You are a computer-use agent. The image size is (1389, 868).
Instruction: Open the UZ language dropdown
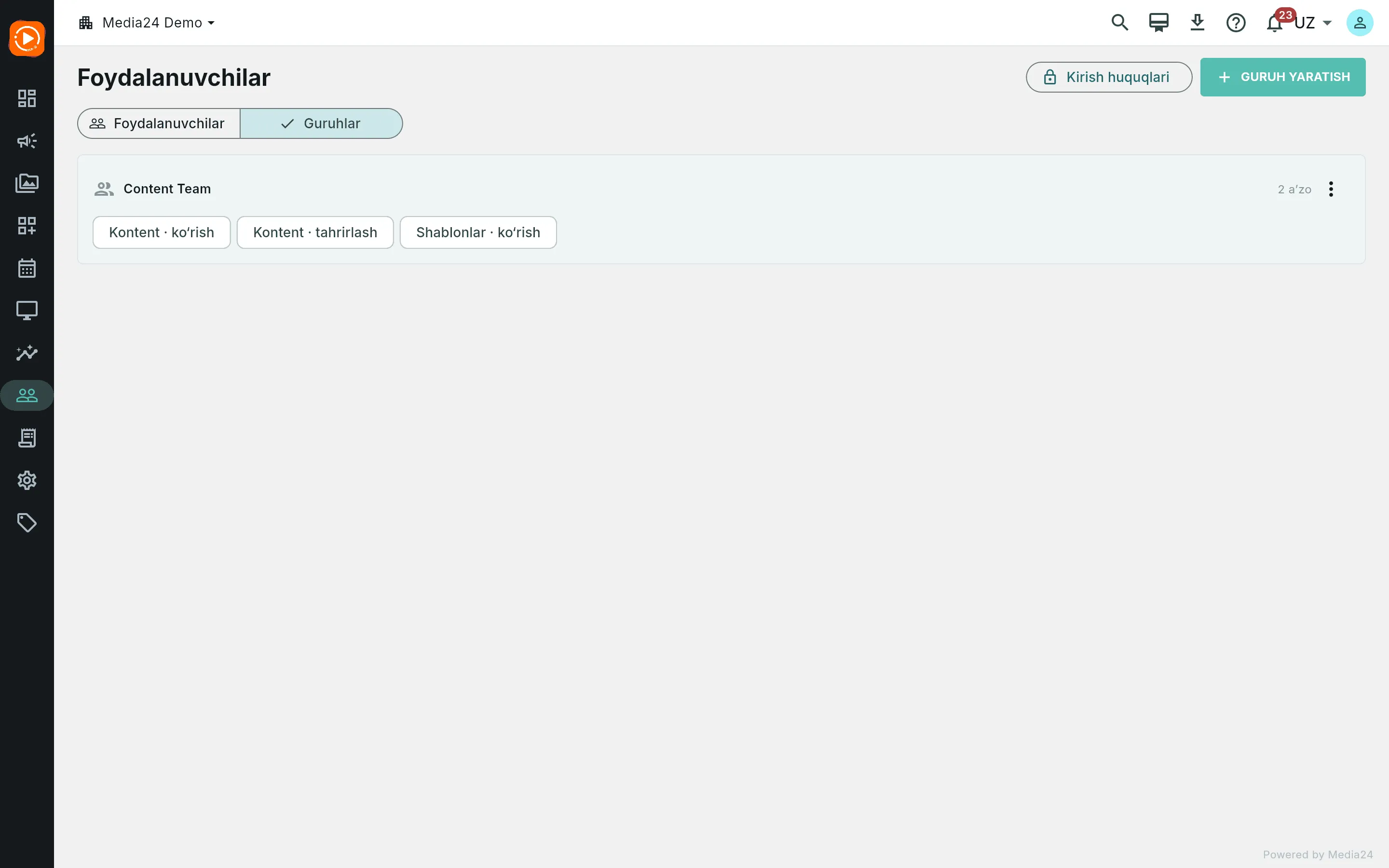[x=1314, y=23]
